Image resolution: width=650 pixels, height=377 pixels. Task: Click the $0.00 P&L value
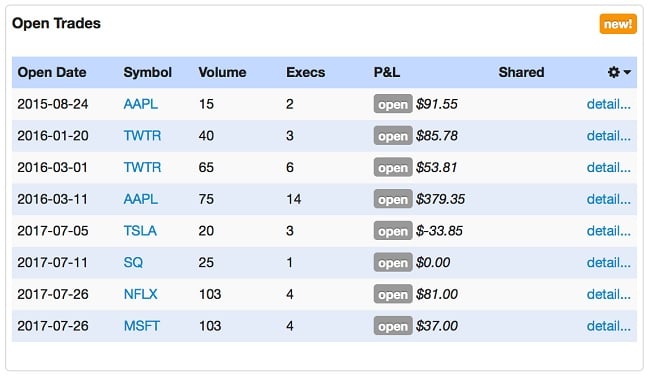[x=433, y=263]
